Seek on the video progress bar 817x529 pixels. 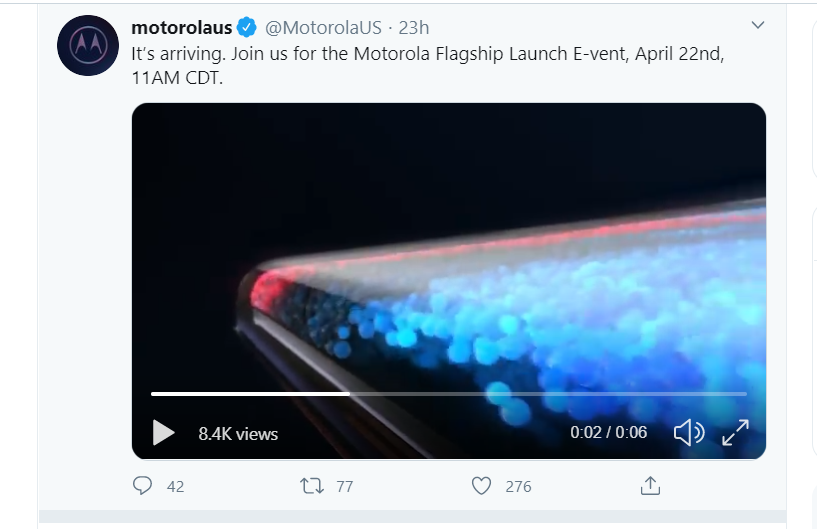449,394
